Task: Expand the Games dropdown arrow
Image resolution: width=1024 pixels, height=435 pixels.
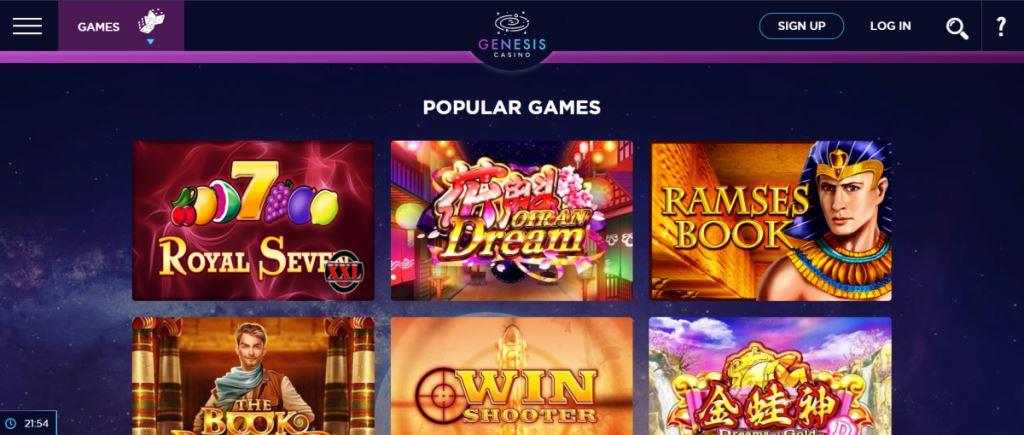Action: (150, 42)
